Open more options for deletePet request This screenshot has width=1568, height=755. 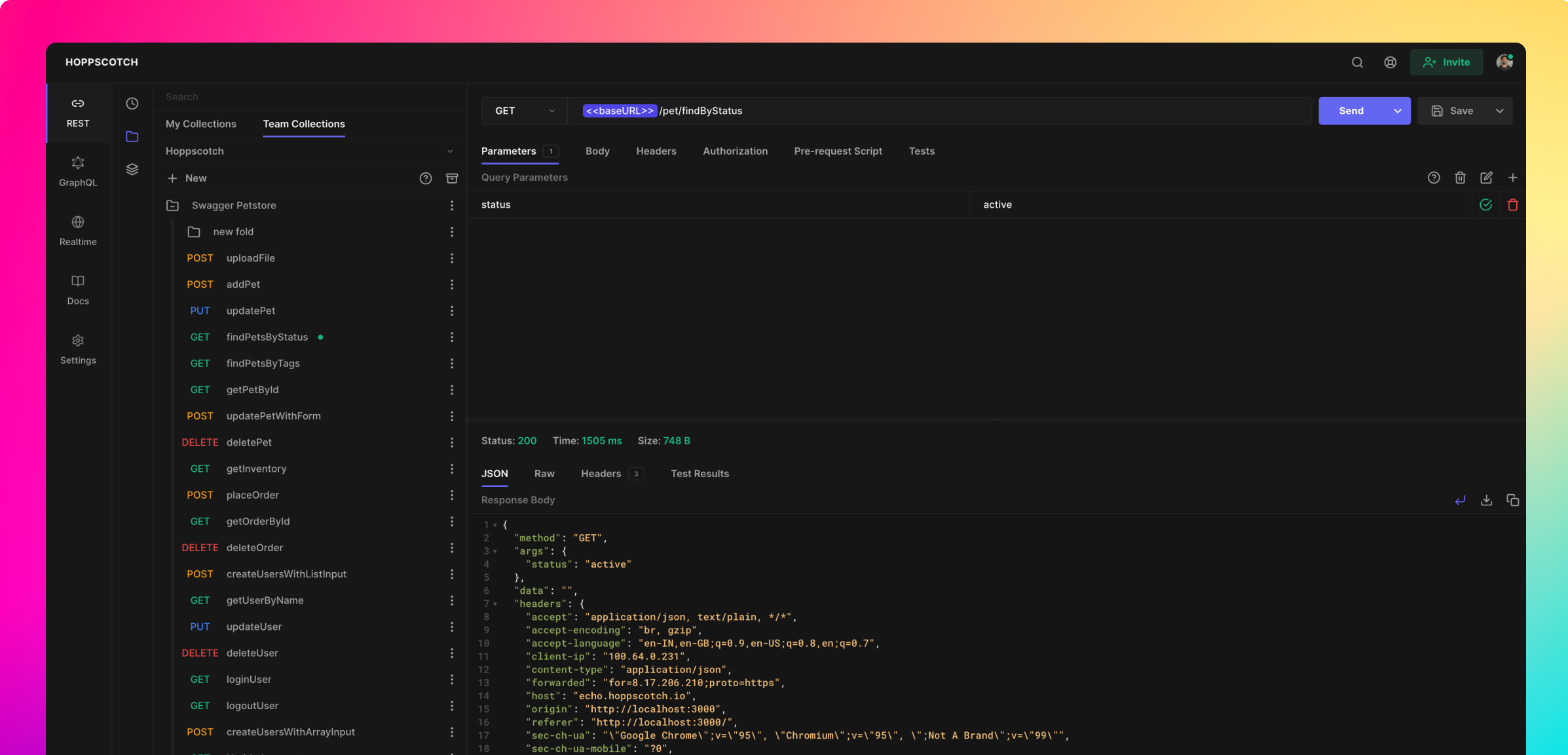click(452, 442)
